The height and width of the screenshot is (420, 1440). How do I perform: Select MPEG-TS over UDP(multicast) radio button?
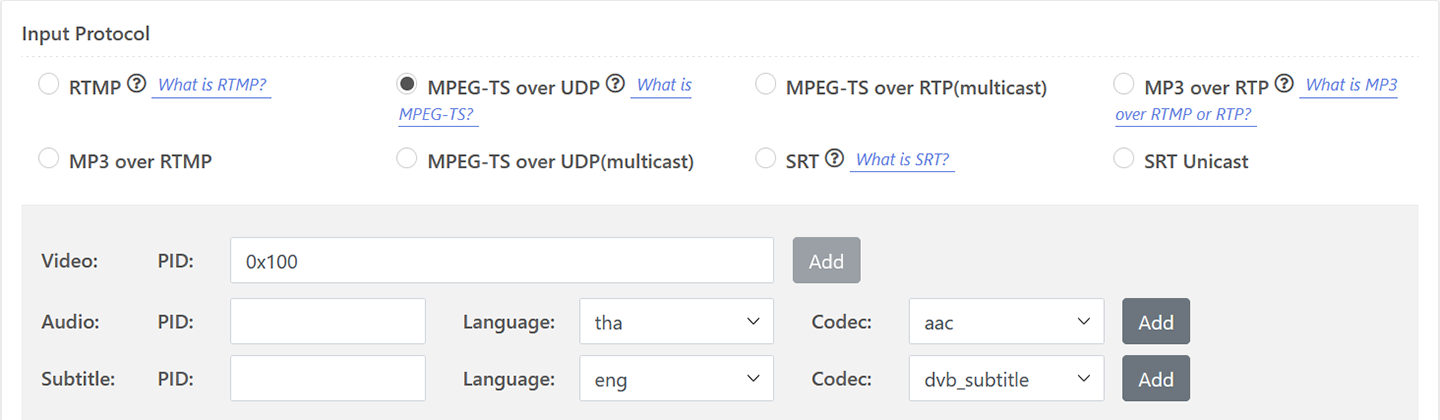(x=407, y=159)
